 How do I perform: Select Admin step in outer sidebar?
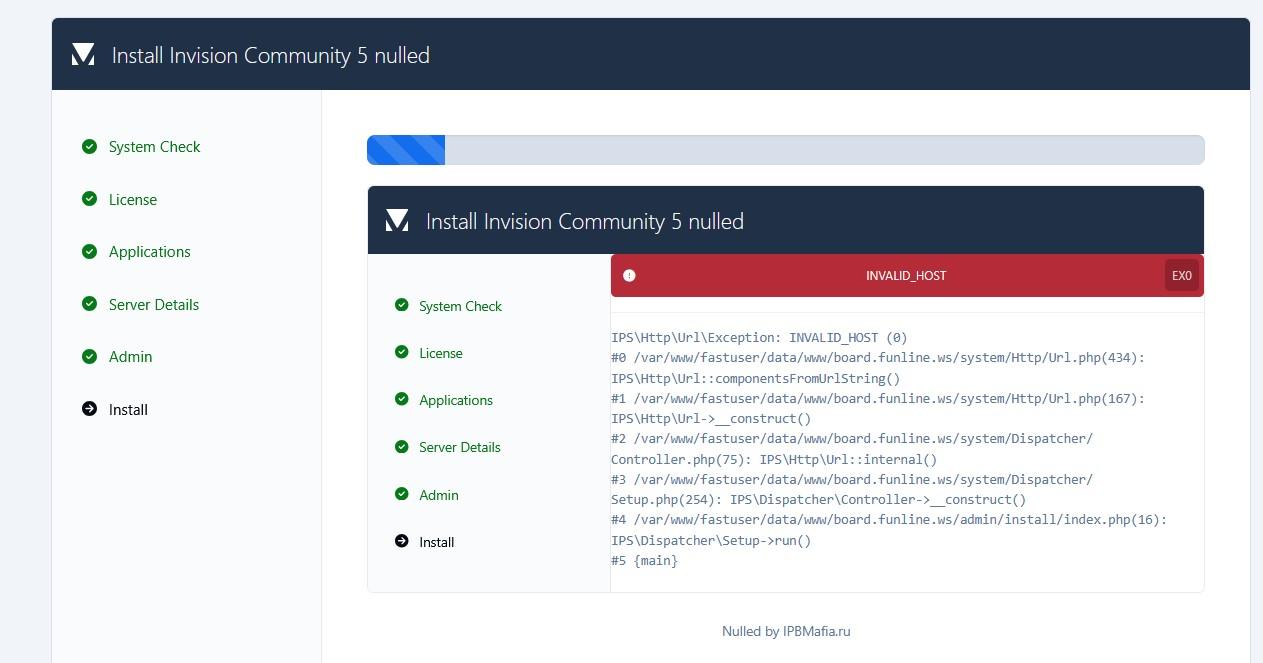pyautogui.click(x=131, y=357)
